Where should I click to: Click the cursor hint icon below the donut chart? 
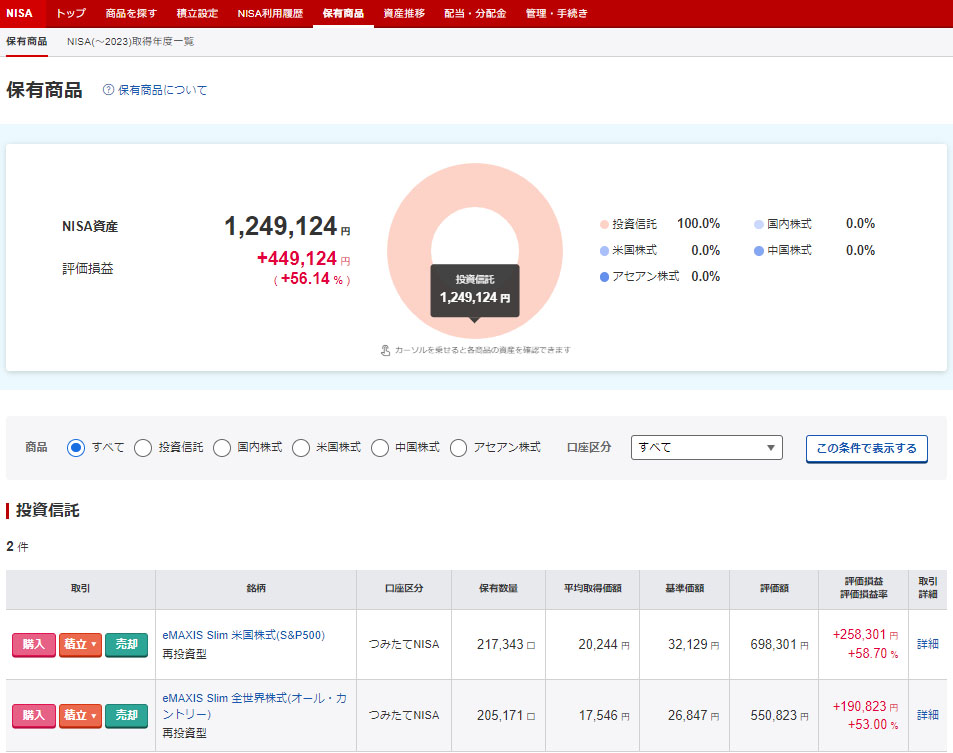click(385, 350)
